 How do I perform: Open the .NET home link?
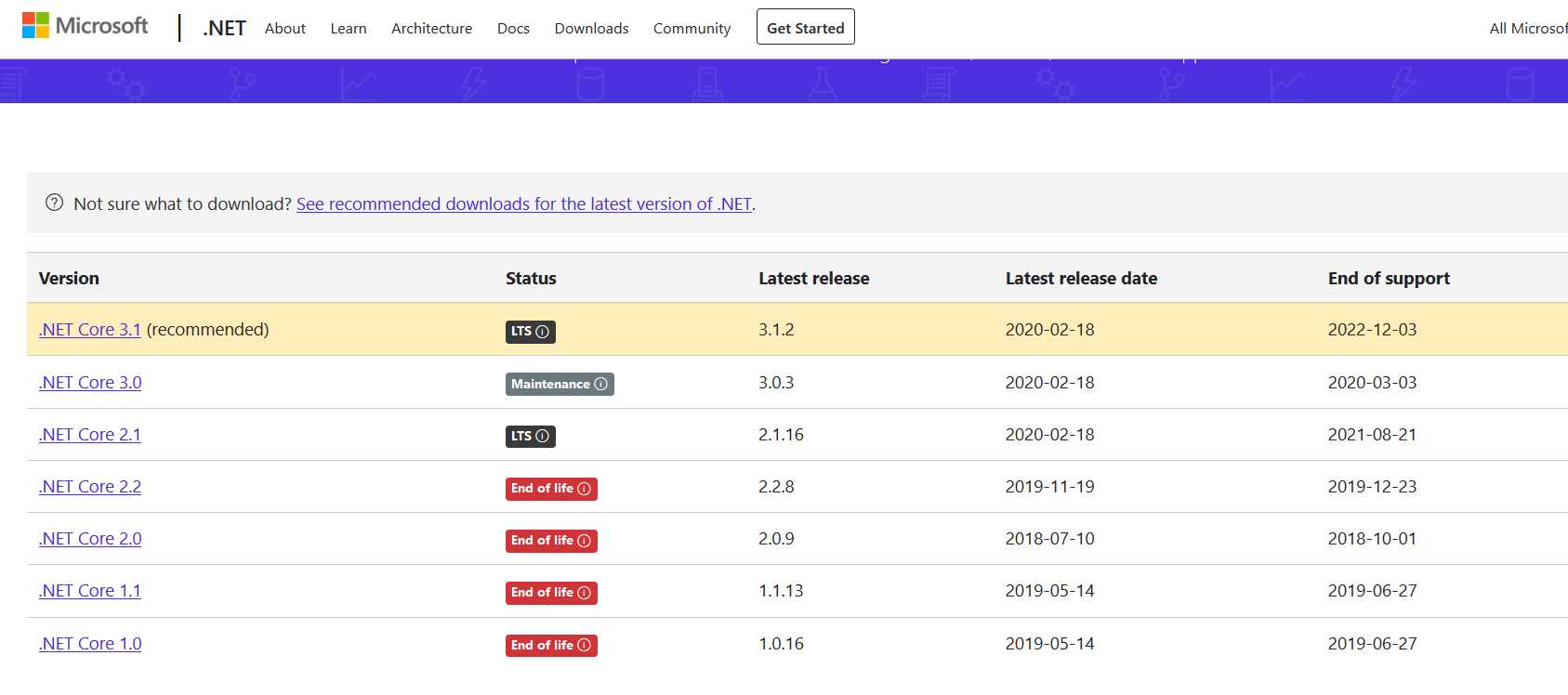(224, 28)
